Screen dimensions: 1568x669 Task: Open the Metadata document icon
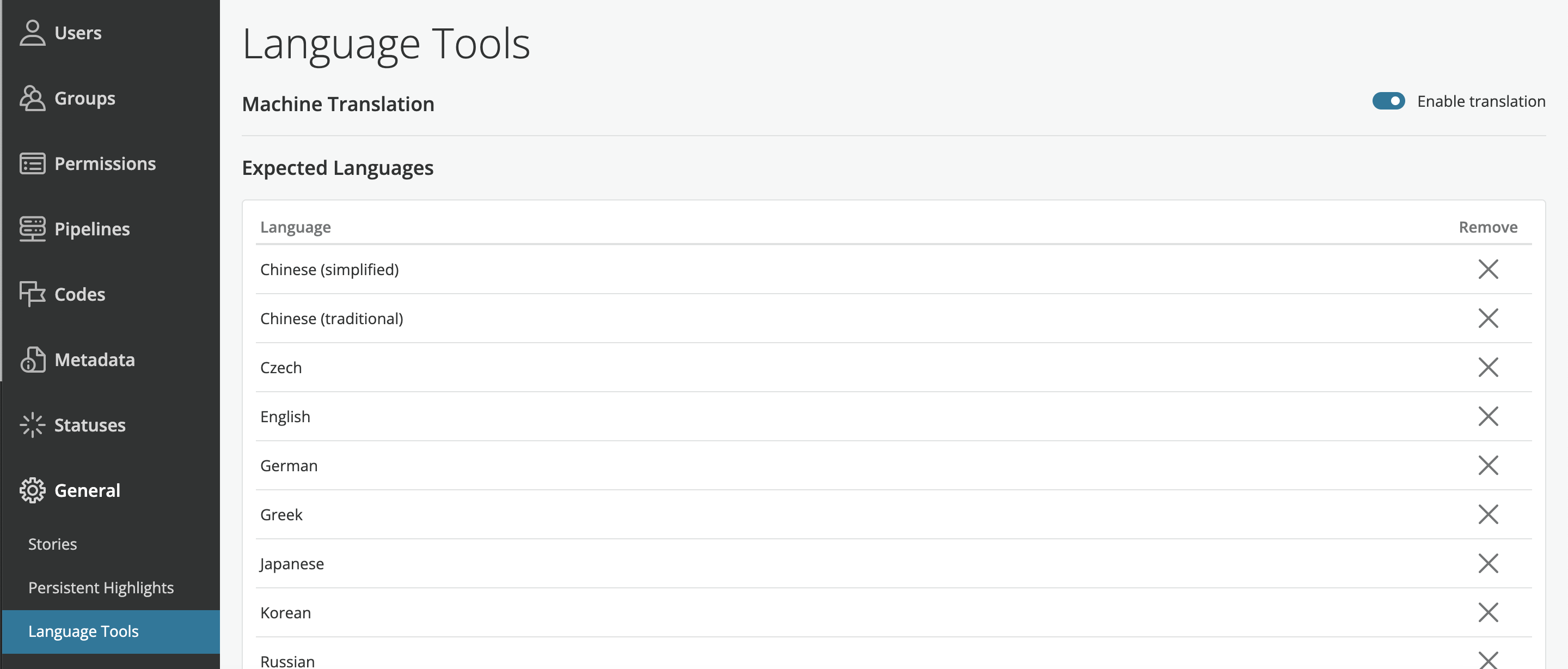[x=32, y=360]
